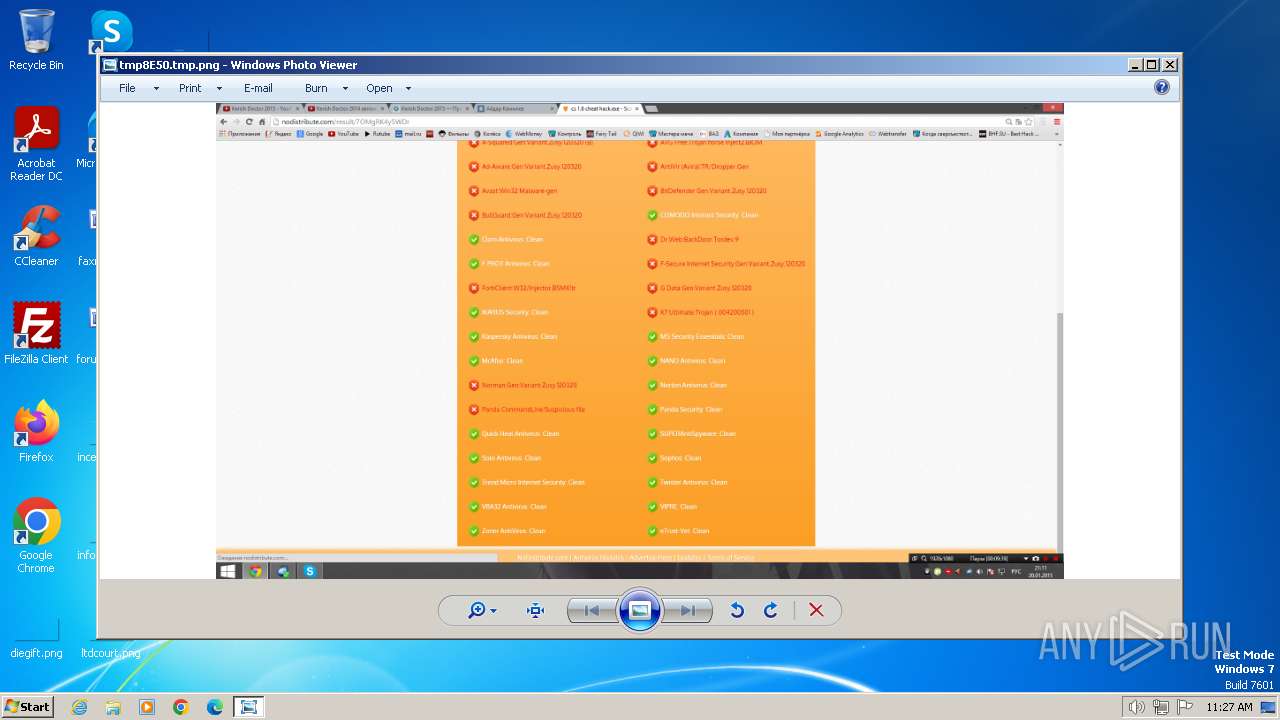
Task: Click the McAfee: Clean result row
Action: (x=496, y=361)
